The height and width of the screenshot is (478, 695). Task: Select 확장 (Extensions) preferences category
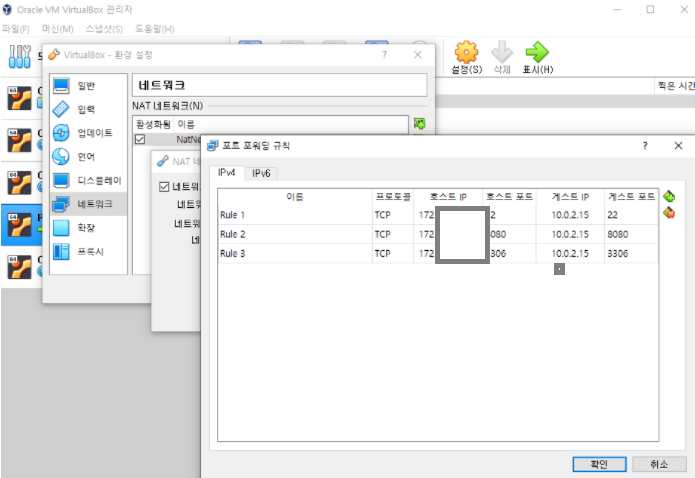coord(89,227)
